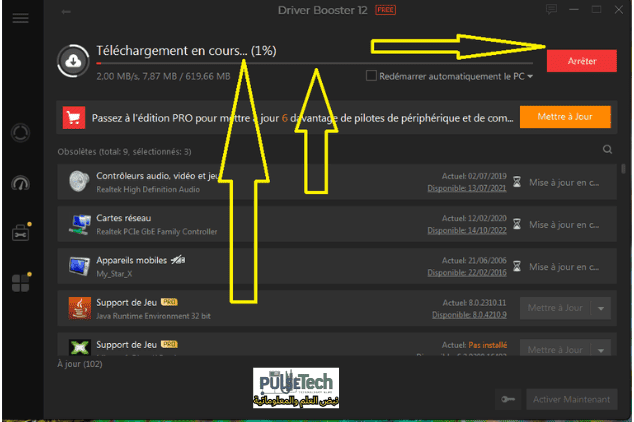Click Activer Maintenant button
This screenshot has height=422, width=634.
(x=571, y=399)
